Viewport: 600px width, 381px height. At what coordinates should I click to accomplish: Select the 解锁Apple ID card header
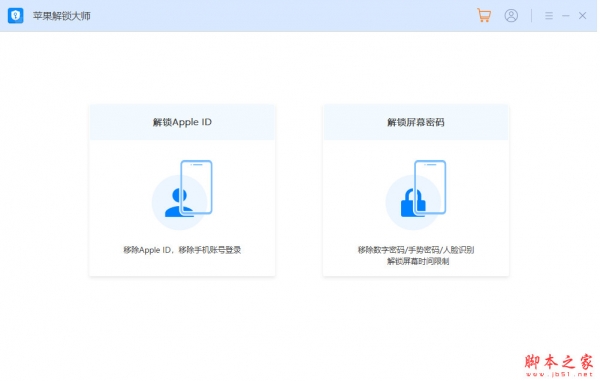[x=182, y=122]
